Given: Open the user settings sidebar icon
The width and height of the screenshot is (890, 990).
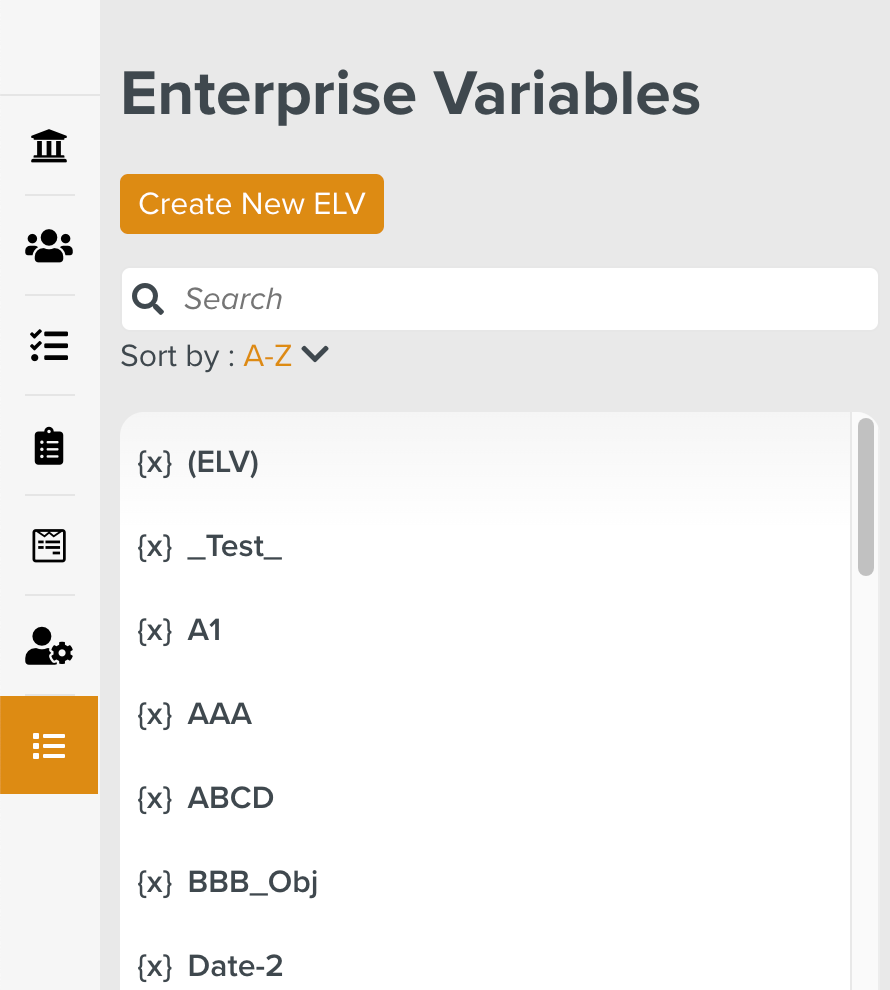Looking at the screenshot, I should point(49,646).
